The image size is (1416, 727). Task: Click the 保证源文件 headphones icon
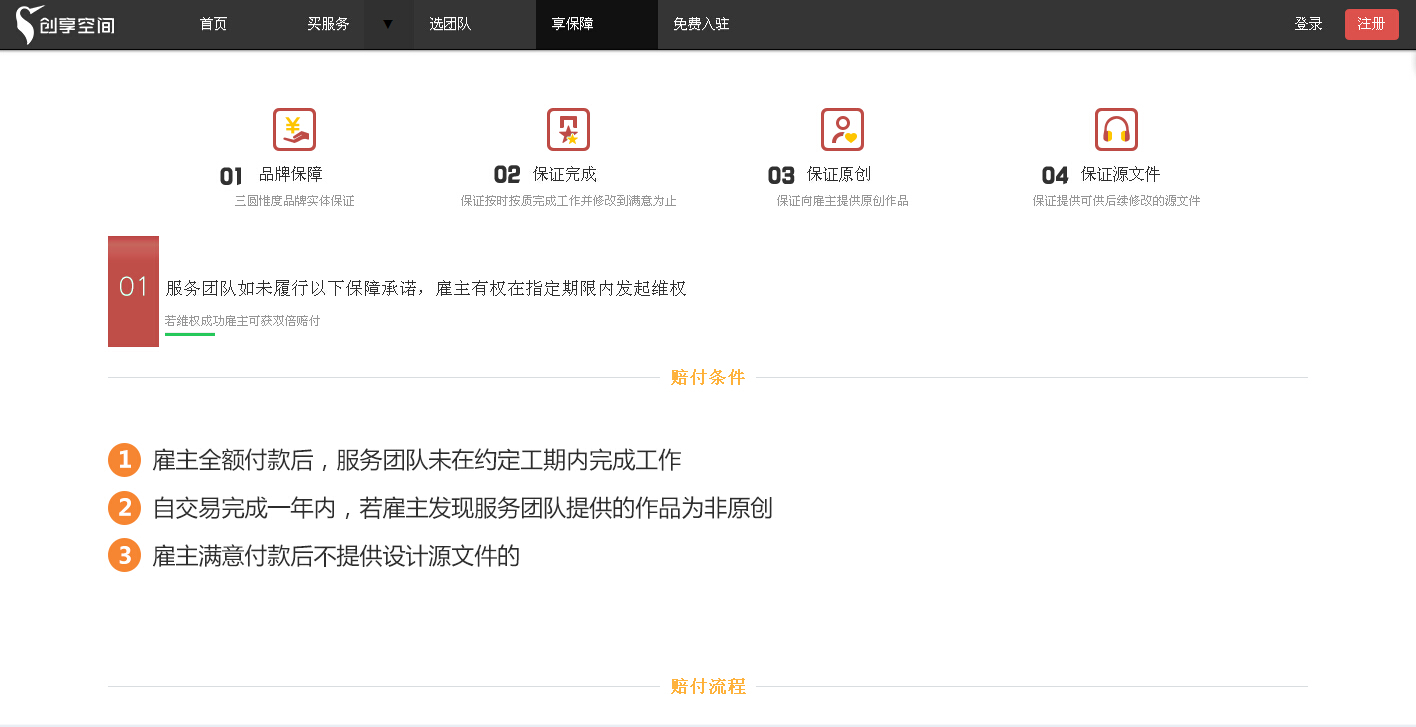tap(1116, 130)
